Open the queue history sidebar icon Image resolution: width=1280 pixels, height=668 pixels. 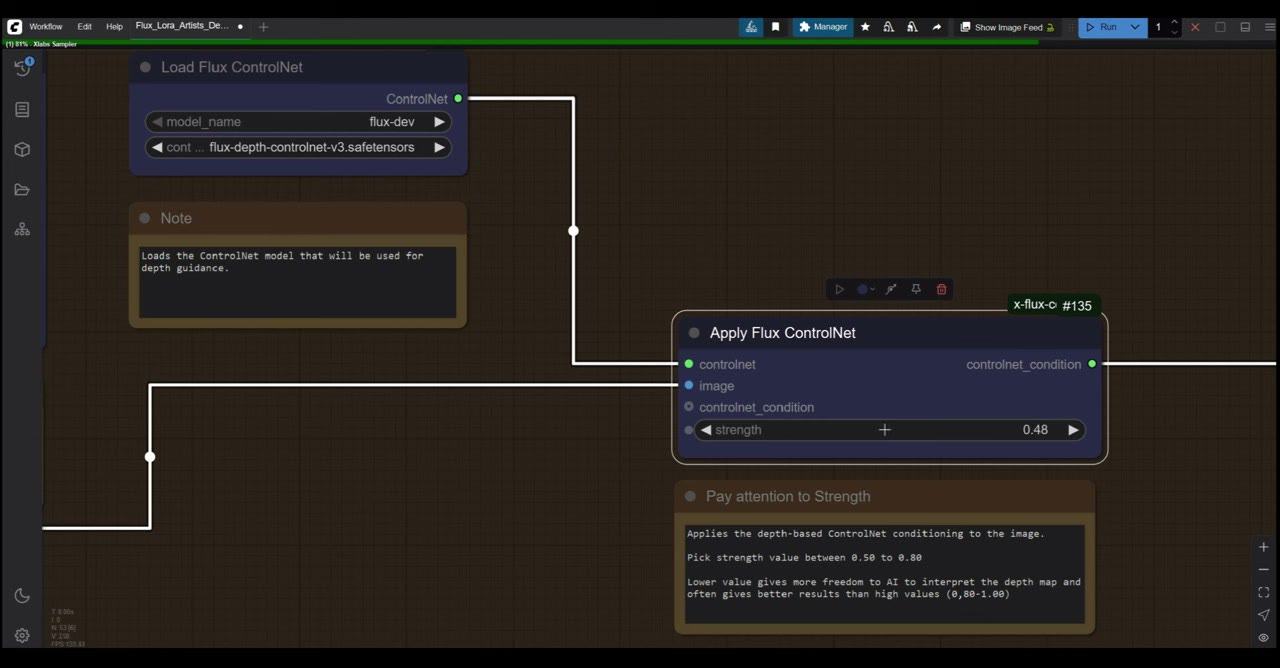pyautogui.click(x=22, y=68)
